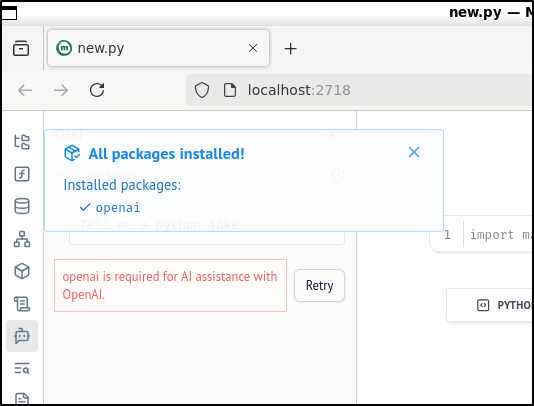Click the Python cell type button

(x=490, y=305)
